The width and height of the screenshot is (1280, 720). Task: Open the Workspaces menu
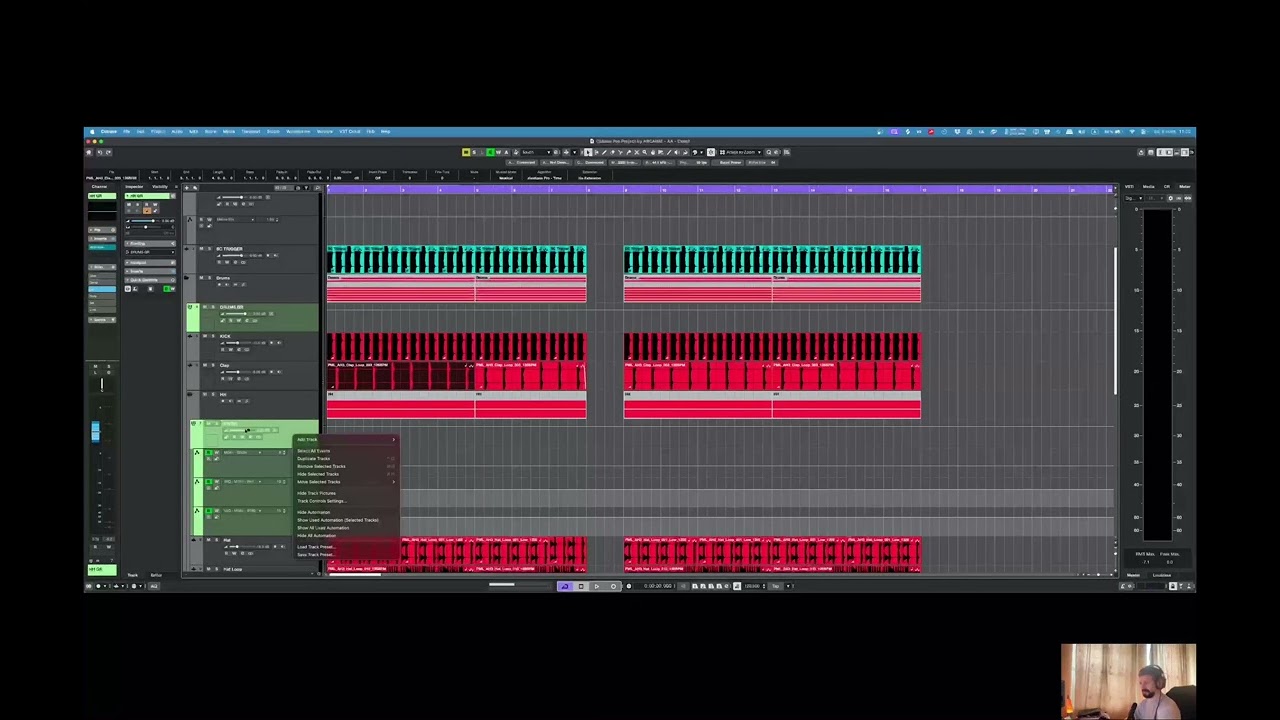pyautogui.click(x=298, y=131)
